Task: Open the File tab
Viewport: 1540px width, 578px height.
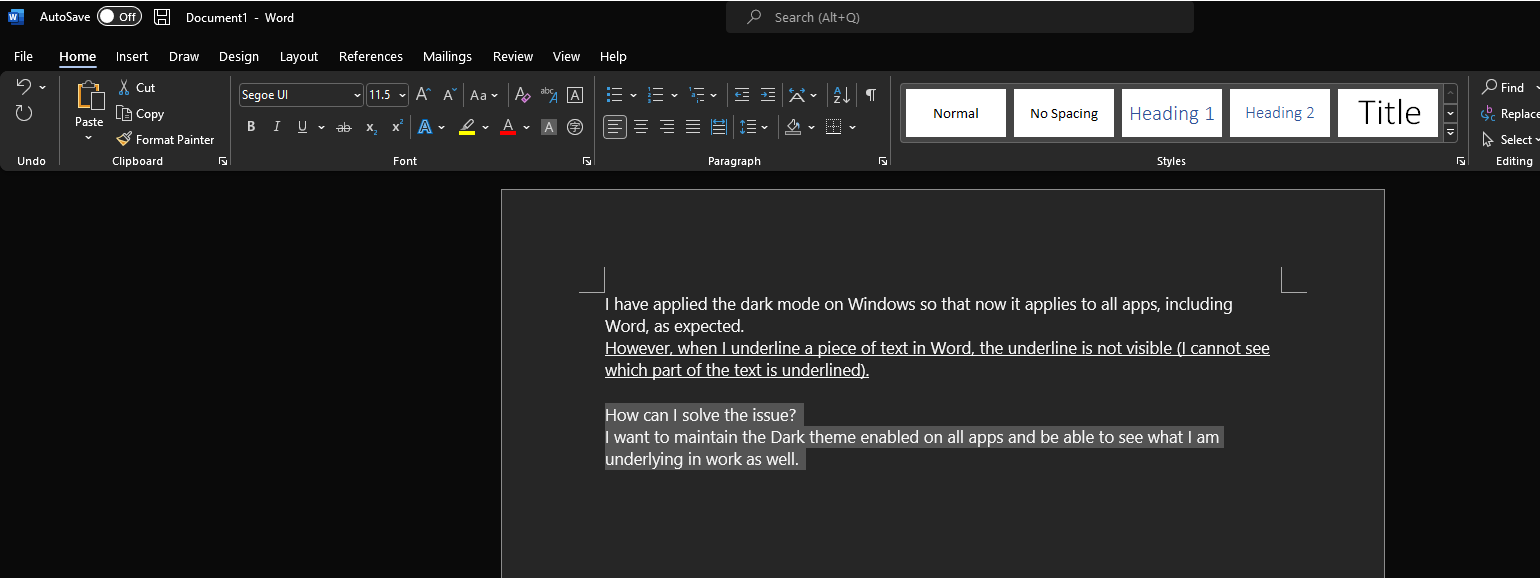Action: pos(23,56)
